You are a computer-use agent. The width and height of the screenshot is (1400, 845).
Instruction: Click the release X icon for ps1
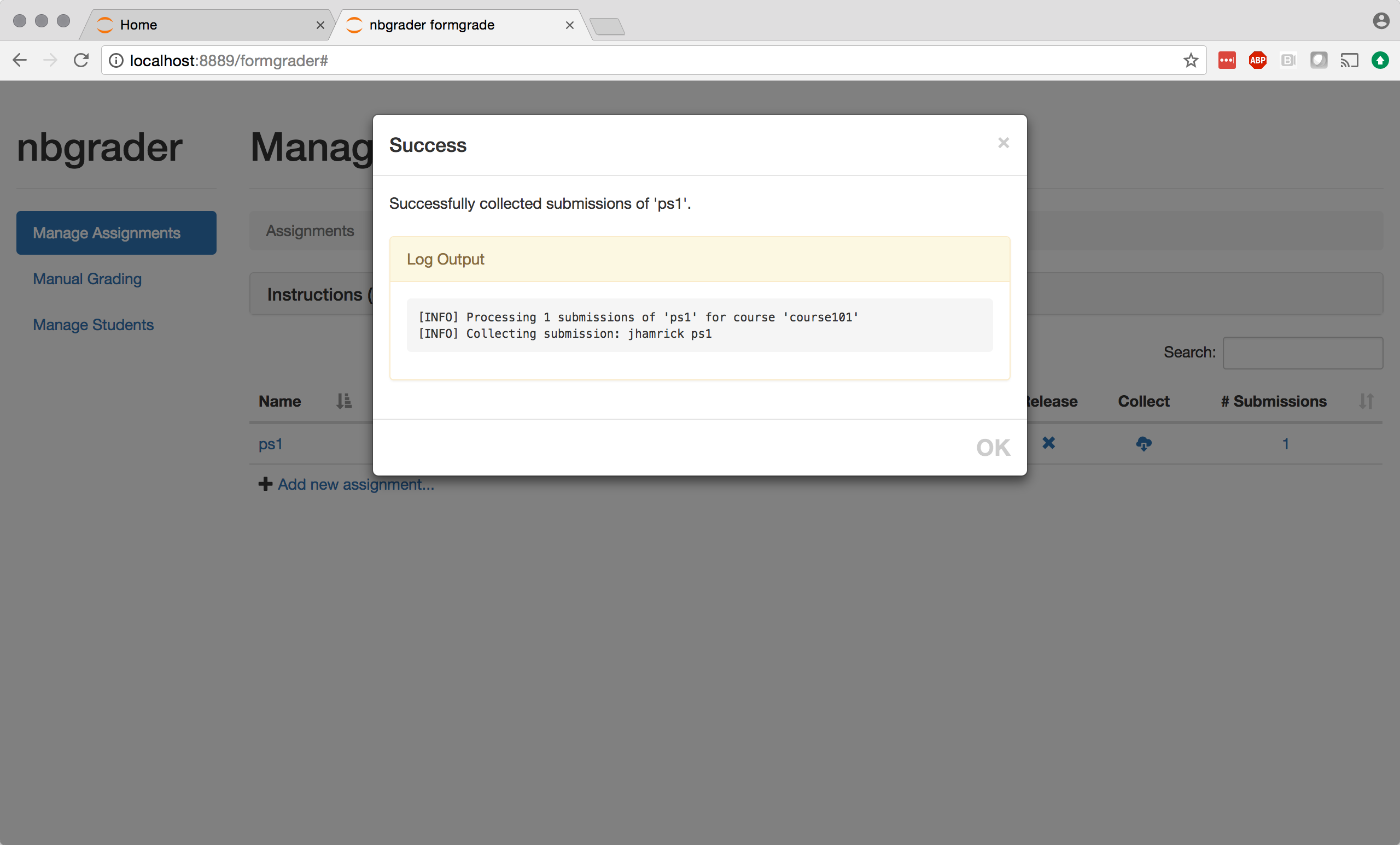point(1048,443)
